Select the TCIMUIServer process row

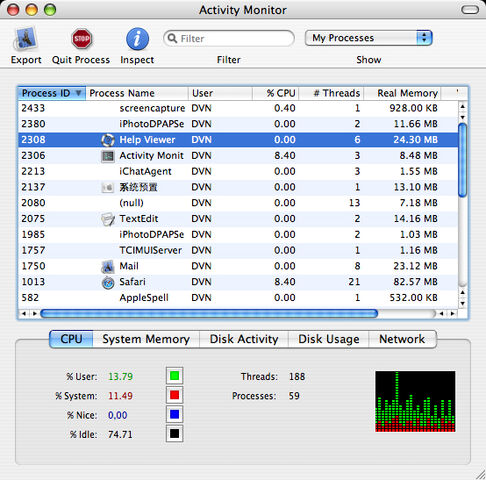238,250
